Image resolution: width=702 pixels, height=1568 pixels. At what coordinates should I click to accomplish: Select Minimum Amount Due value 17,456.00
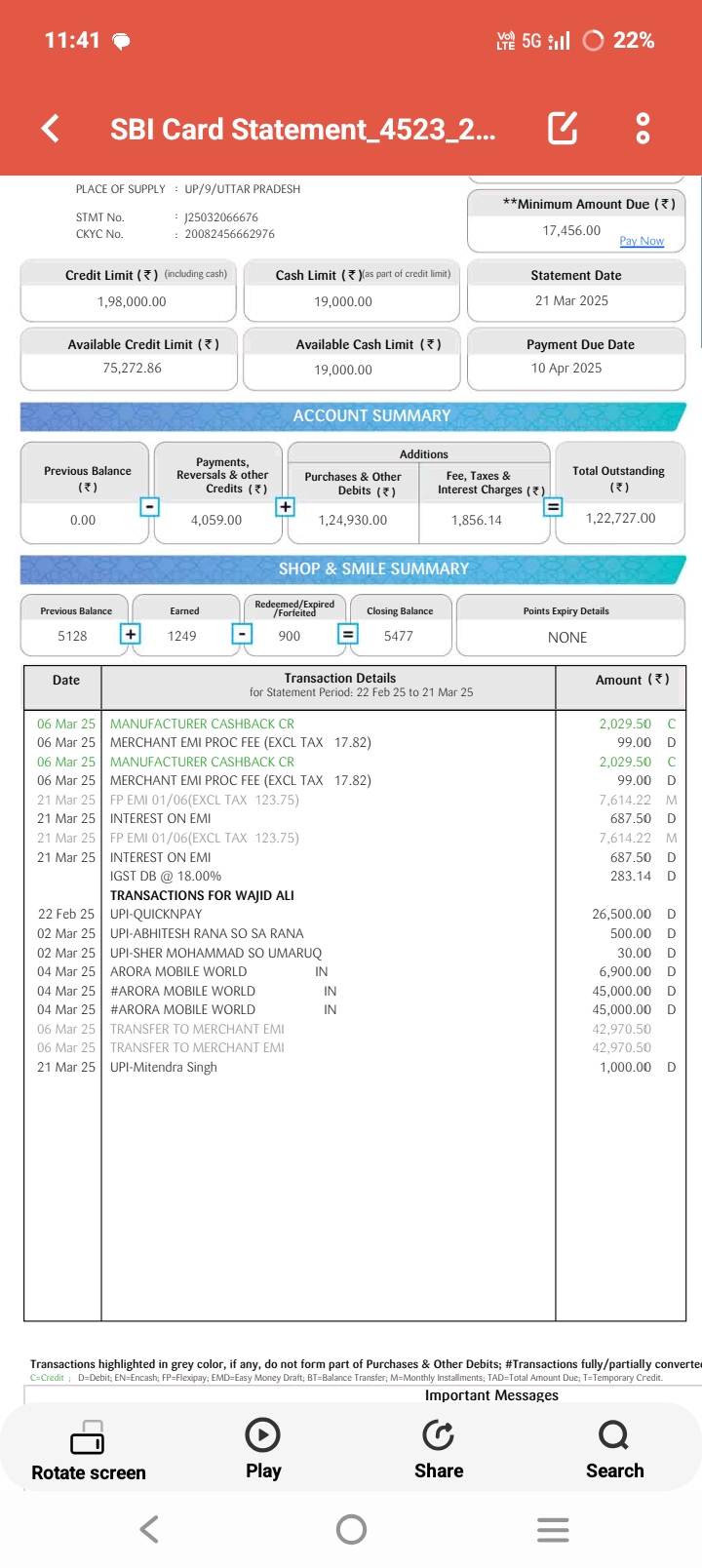pos(571,231)
